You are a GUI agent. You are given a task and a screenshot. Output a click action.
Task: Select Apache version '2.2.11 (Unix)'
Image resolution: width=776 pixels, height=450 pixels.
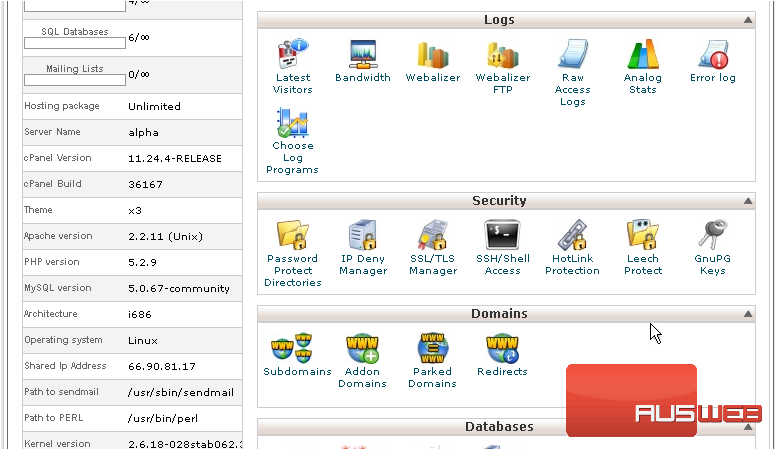click(166, 237)
